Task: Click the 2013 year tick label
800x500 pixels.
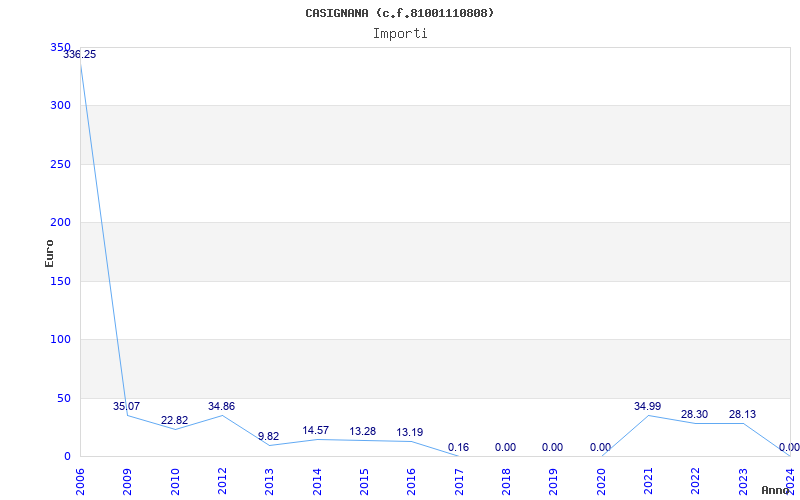Action: [269, 482]
